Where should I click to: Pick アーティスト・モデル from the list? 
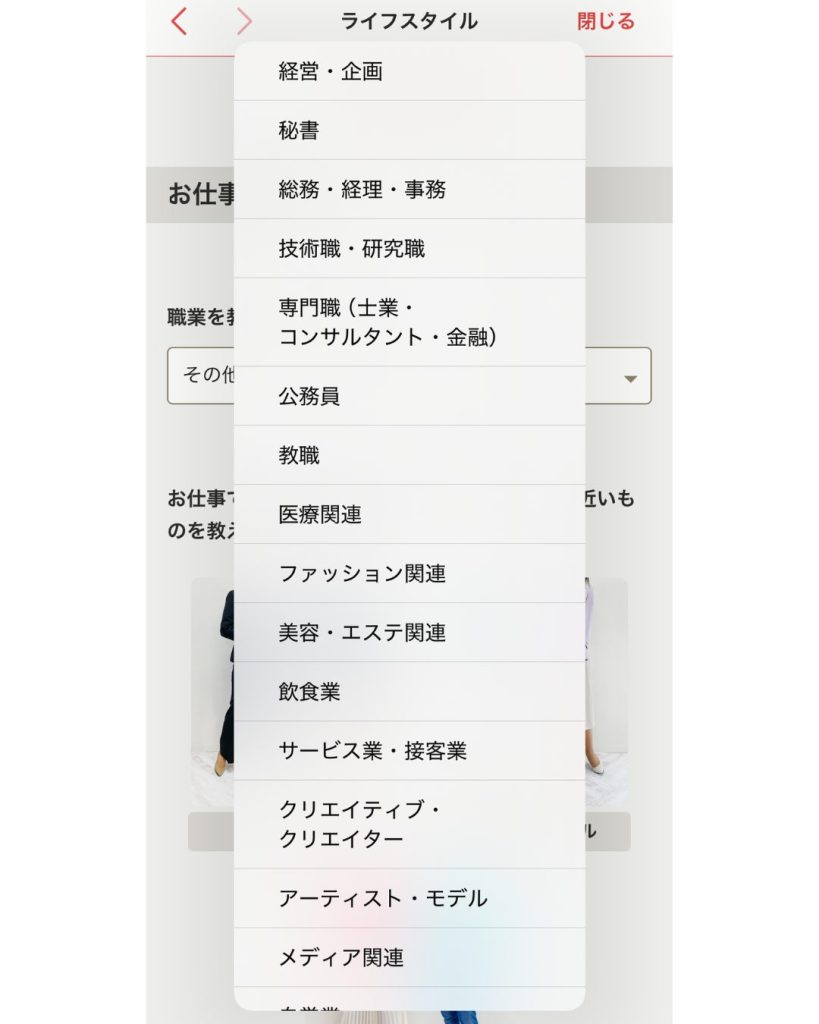(409, 898)
